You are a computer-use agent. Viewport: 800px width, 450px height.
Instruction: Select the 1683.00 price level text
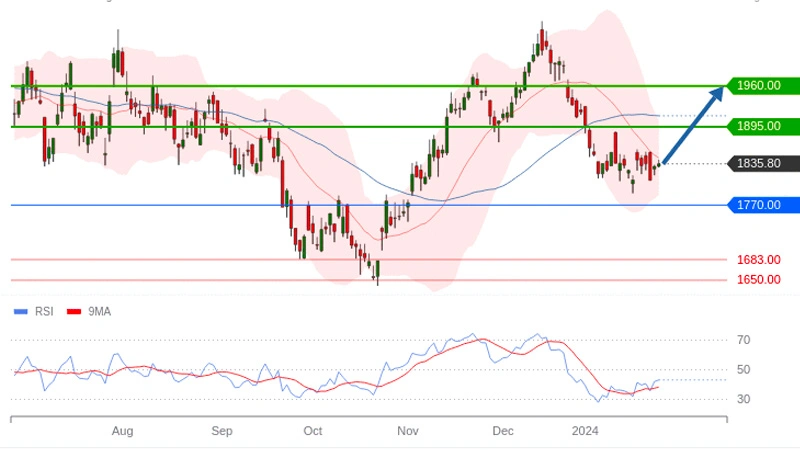(758, 260)
